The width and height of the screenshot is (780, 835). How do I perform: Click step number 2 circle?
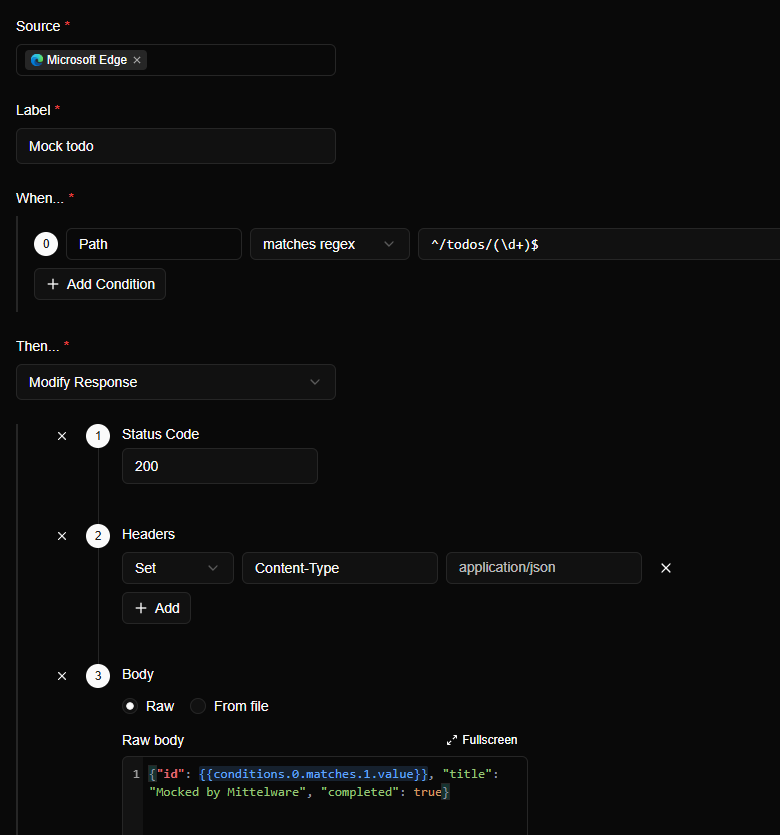[98, 536]
